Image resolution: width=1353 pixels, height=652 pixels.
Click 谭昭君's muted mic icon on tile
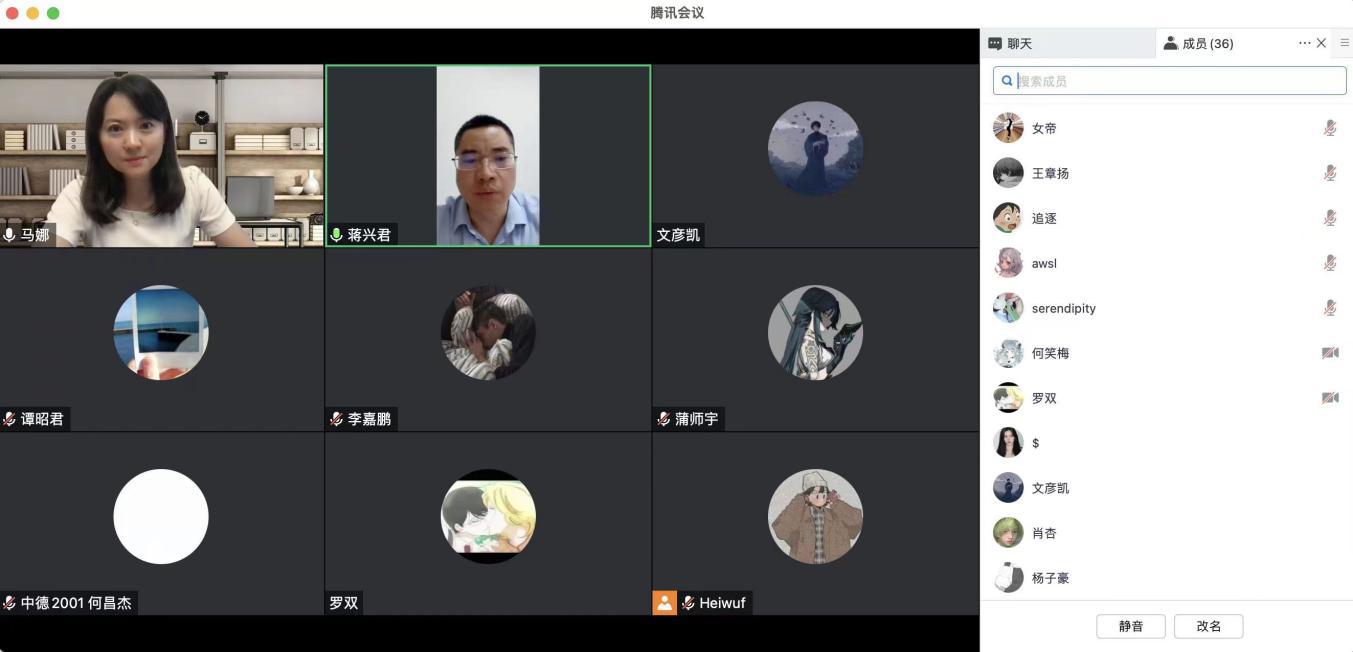(x=10, y=419)
